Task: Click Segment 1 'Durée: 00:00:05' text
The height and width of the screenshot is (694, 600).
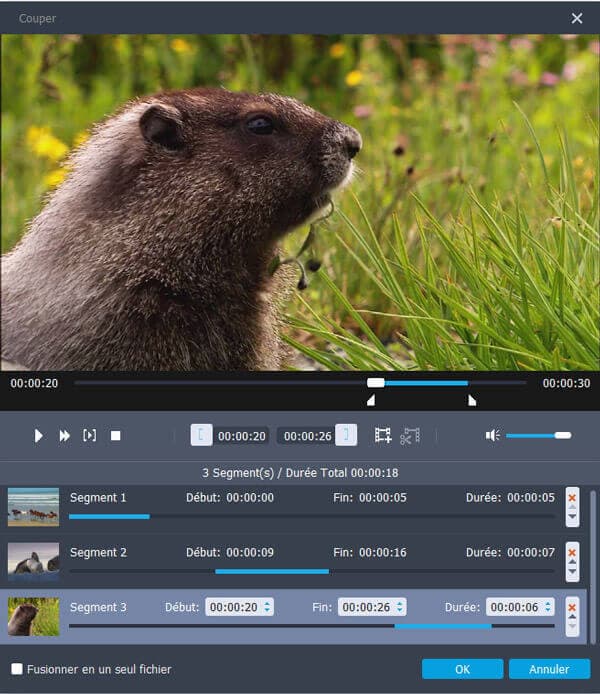Action: tap(510, 497)
